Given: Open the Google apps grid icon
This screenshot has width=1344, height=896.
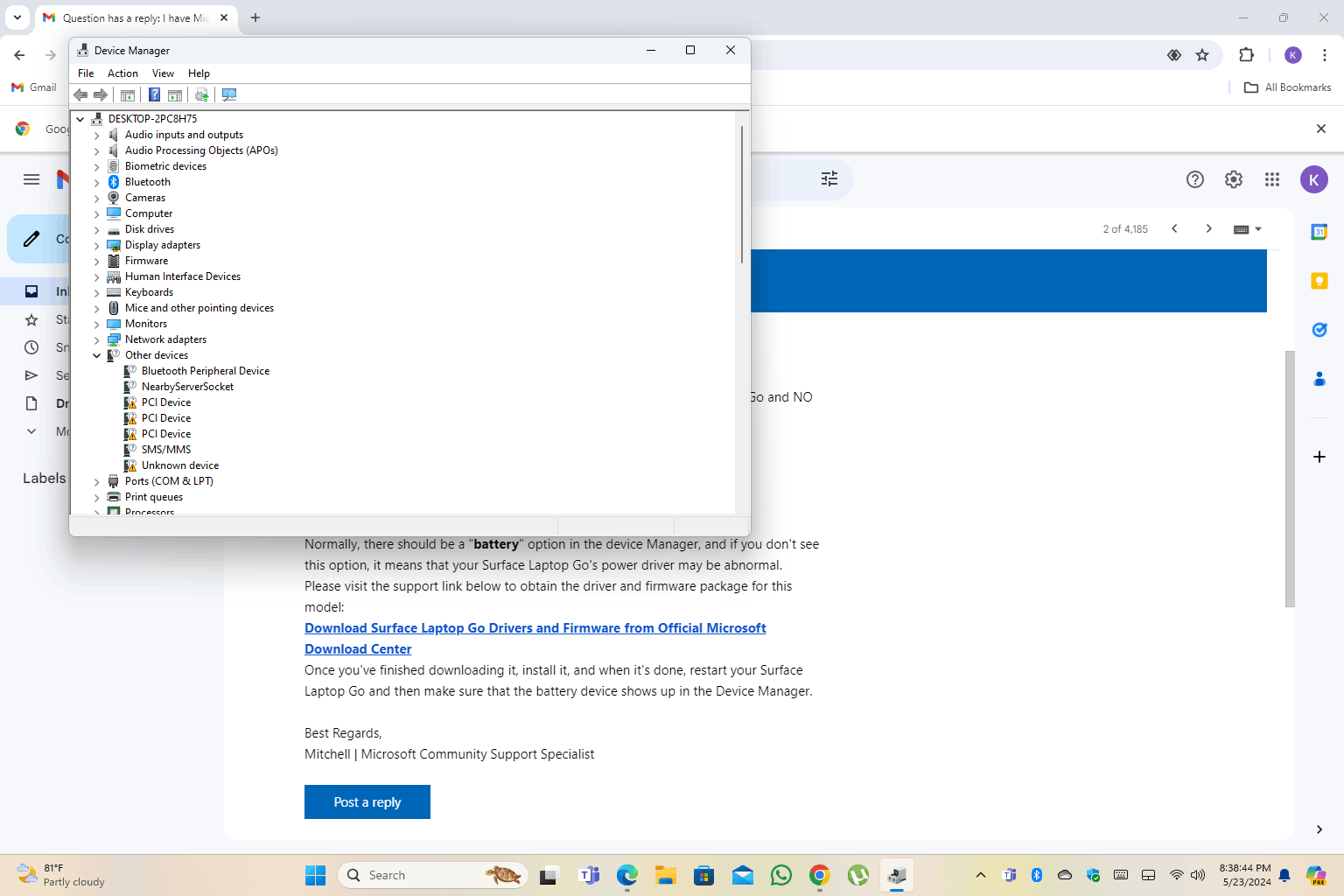Looking at the screenshot, I should tap(1272, 179).
